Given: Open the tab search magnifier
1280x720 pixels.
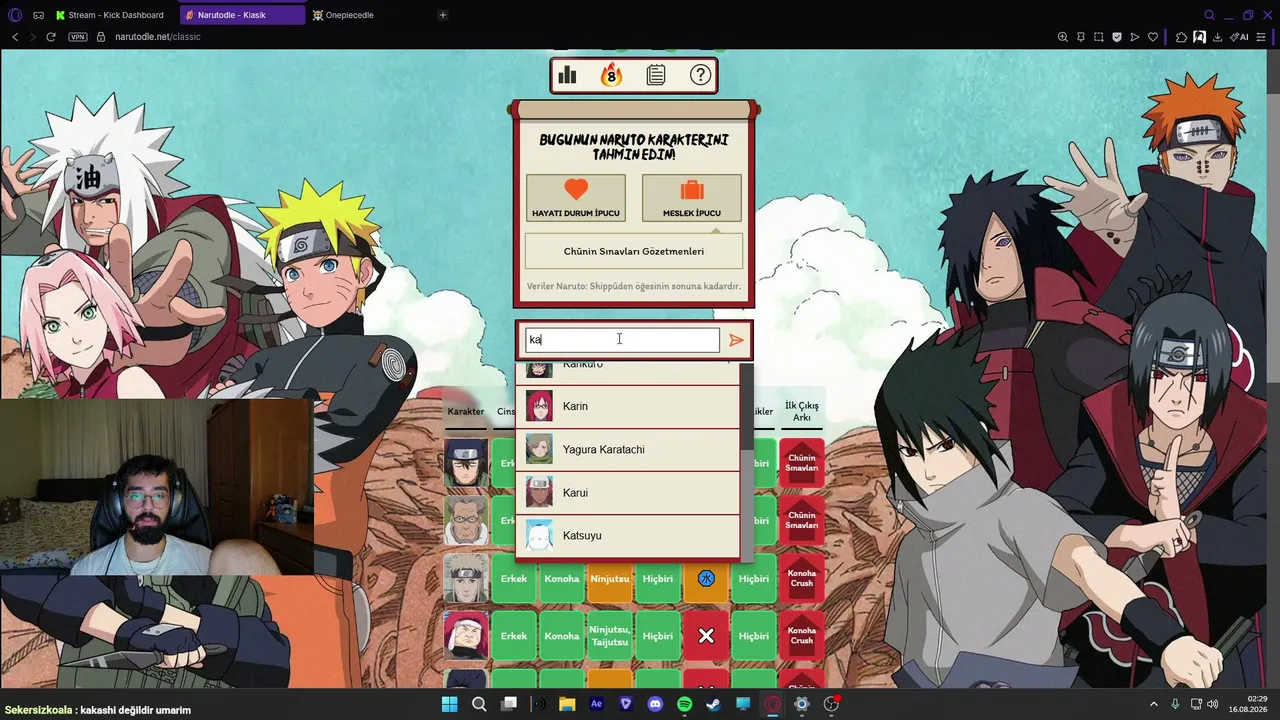Looking at the screenshot, I should point(1209,15).
